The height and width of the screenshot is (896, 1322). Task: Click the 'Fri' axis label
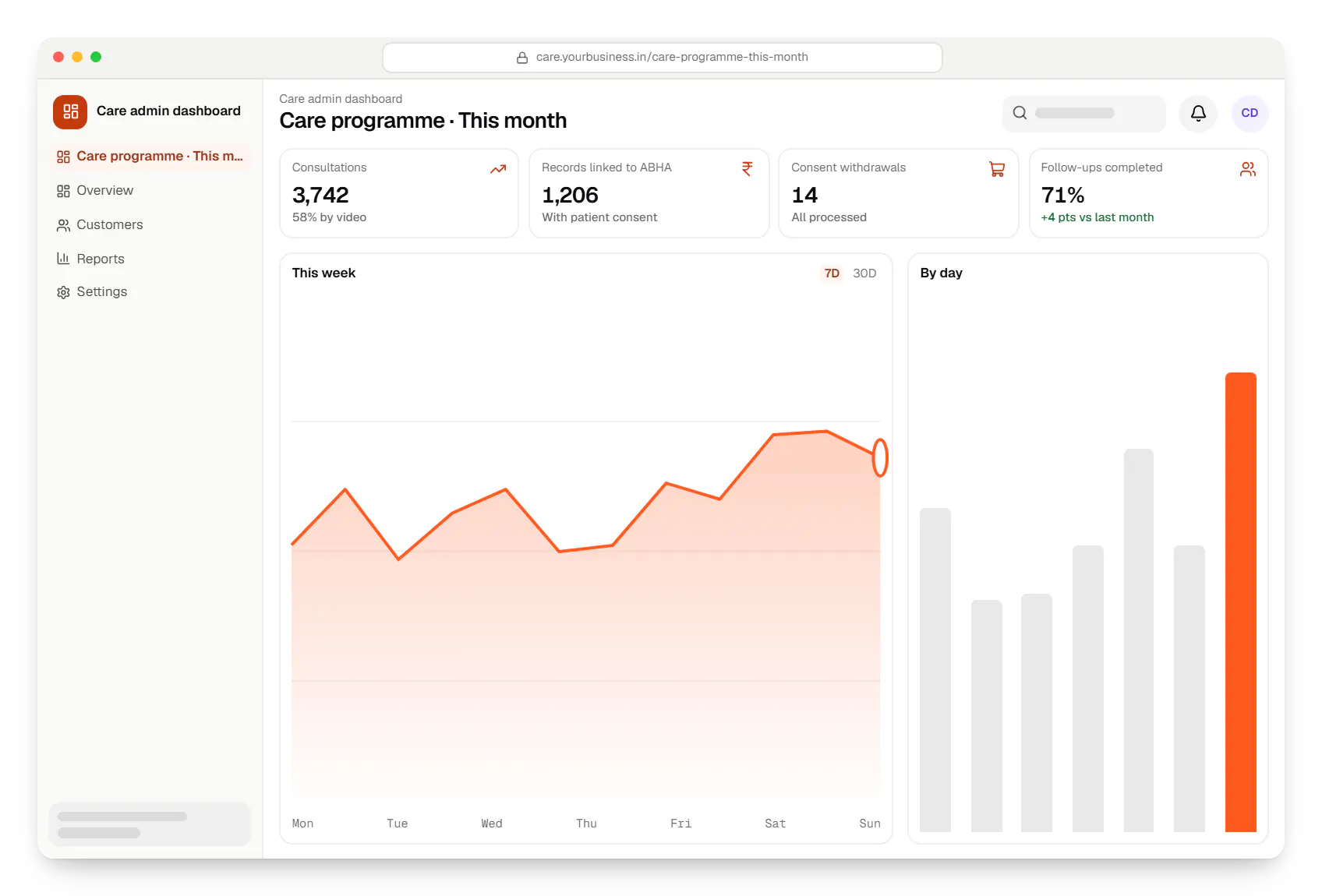coord(680,824)
